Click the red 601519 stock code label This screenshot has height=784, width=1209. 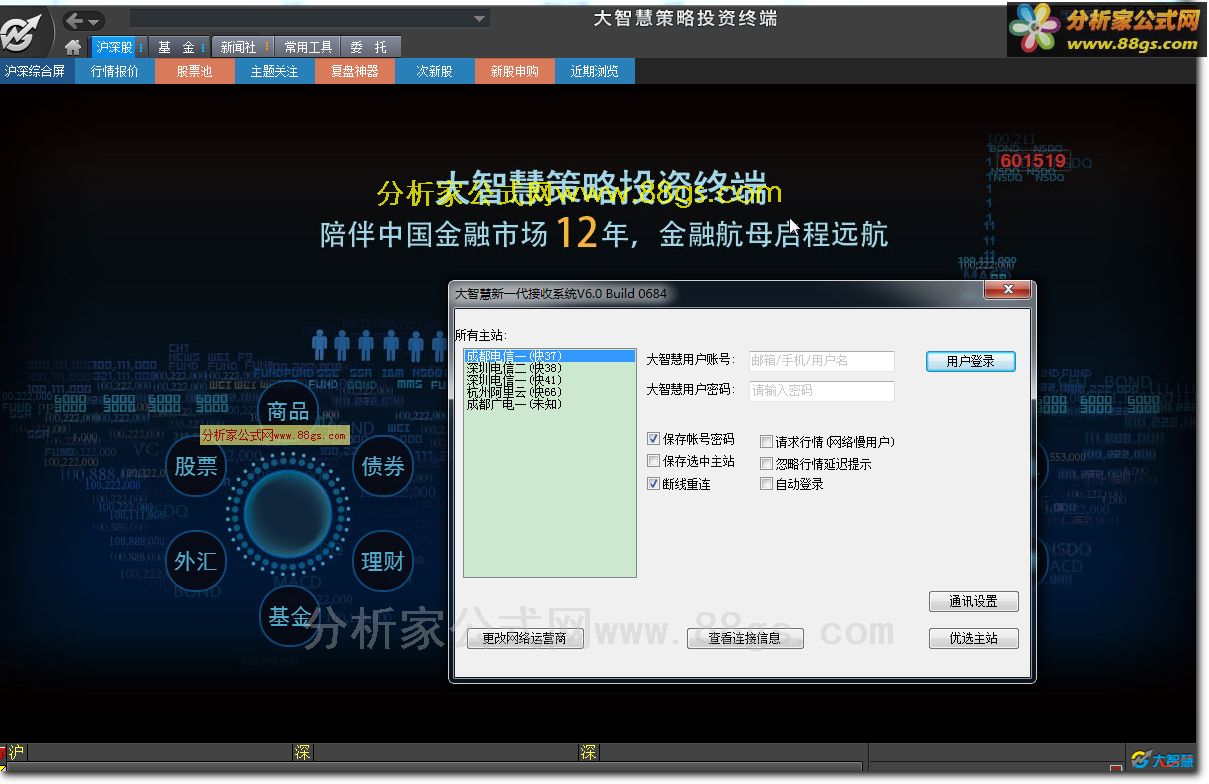(x=1033, y=160)
